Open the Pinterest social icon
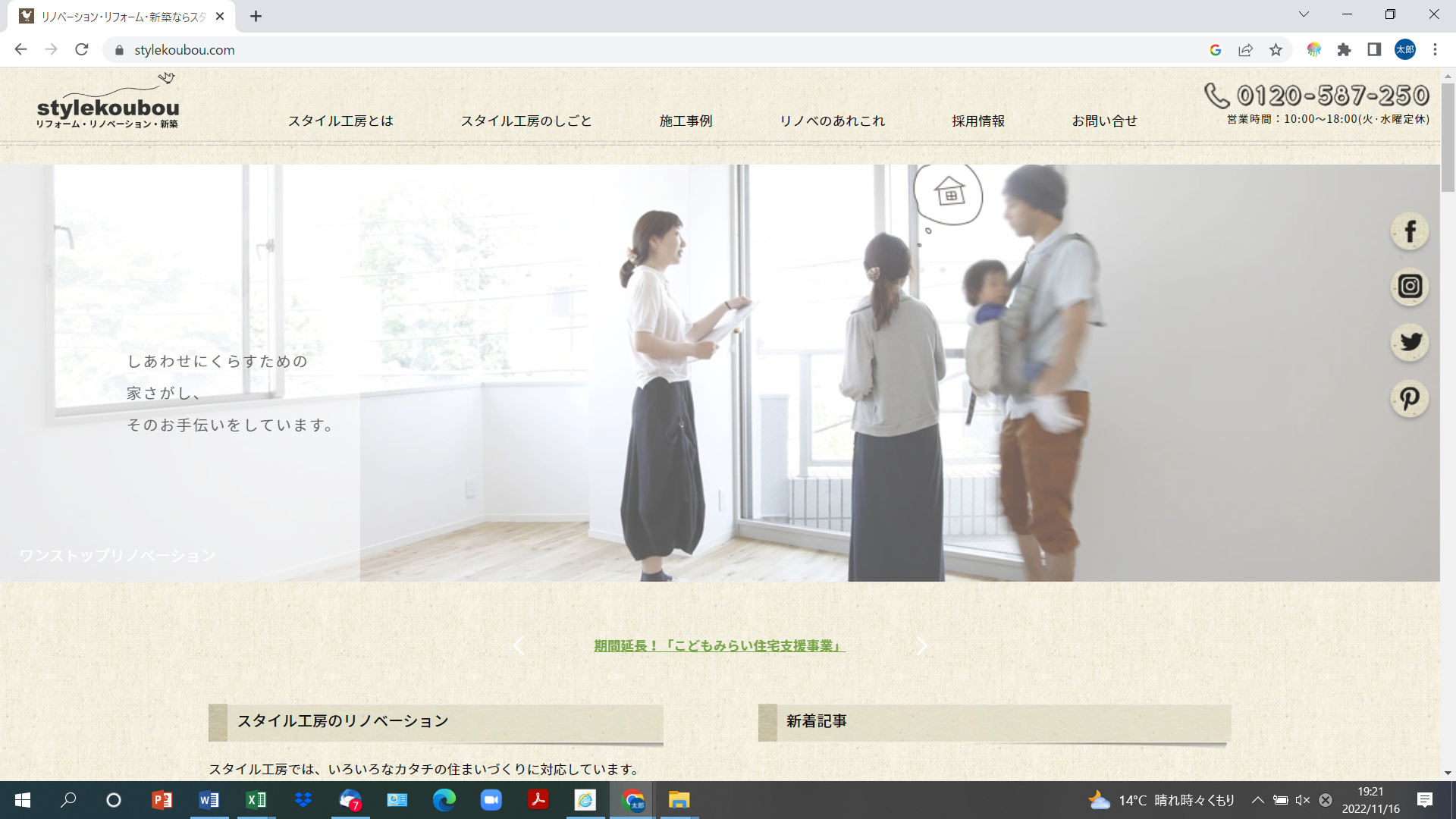The width and height of the screenshot is (1456, 819). tap(1410, 399)
